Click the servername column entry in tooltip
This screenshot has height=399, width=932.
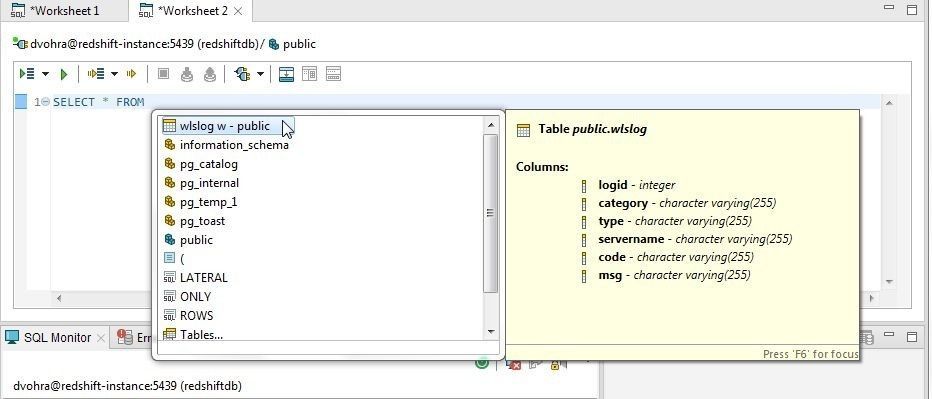(x=695, y=239)
